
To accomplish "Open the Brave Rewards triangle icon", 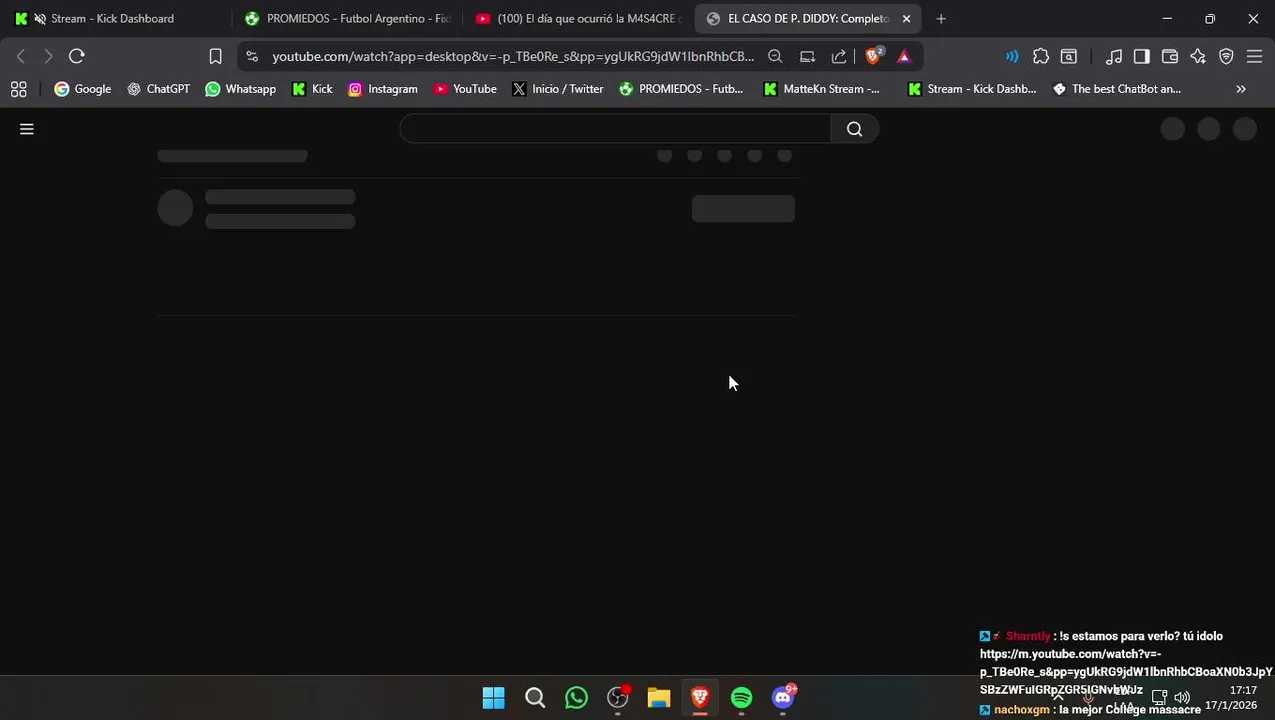I will [x=904, y=56].
